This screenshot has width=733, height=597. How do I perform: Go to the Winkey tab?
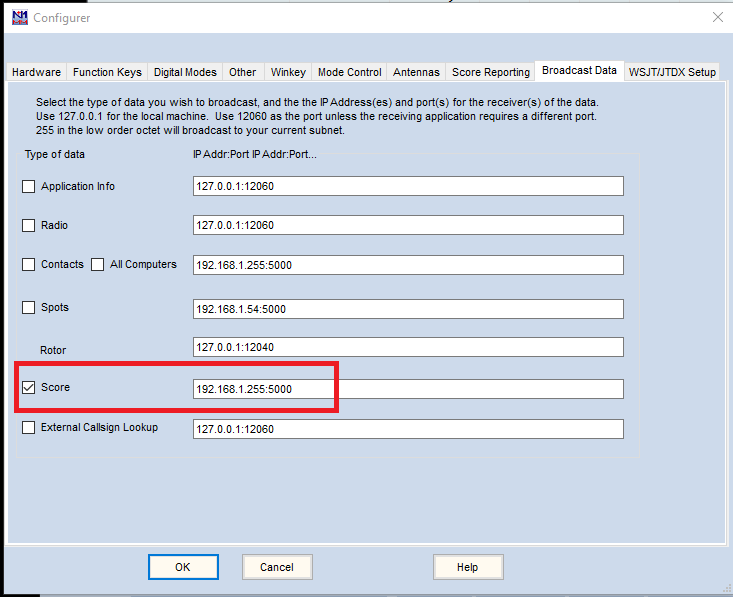288,72
